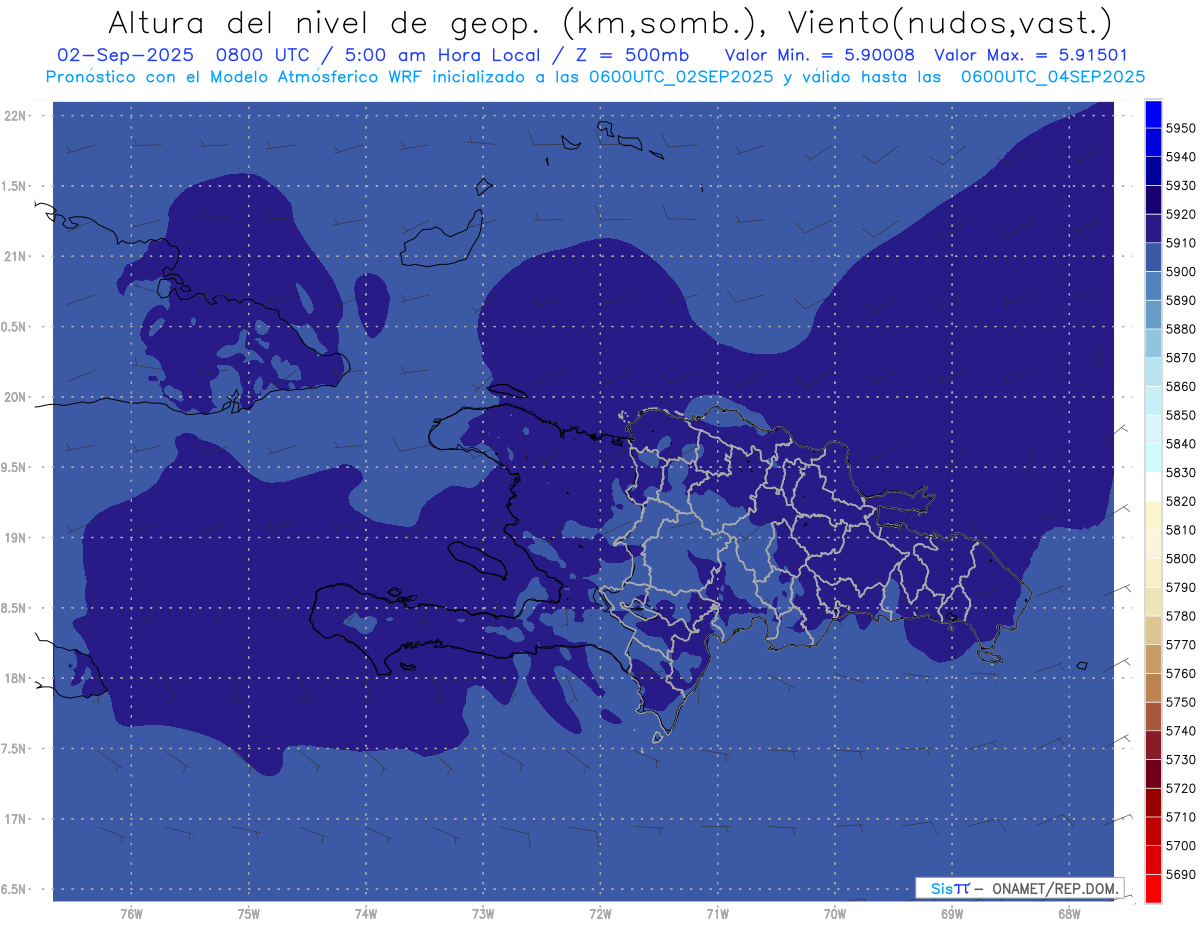Select the 'Valor Max. = 5.91501' text
Screen dimensions: 1200x927
(x=1030, y=55)
